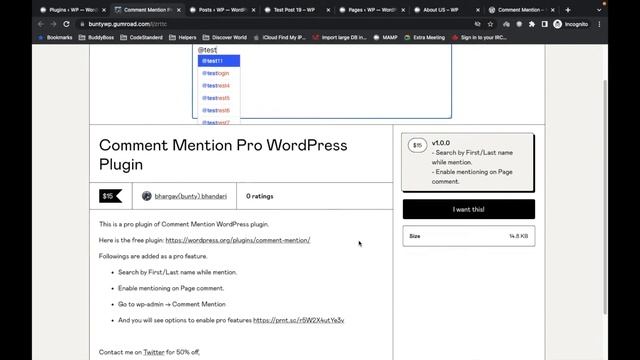Open the Sign in to your IRC bookmark
The width and height of the screenshot is (640, 360).
[x=480, y=38]
